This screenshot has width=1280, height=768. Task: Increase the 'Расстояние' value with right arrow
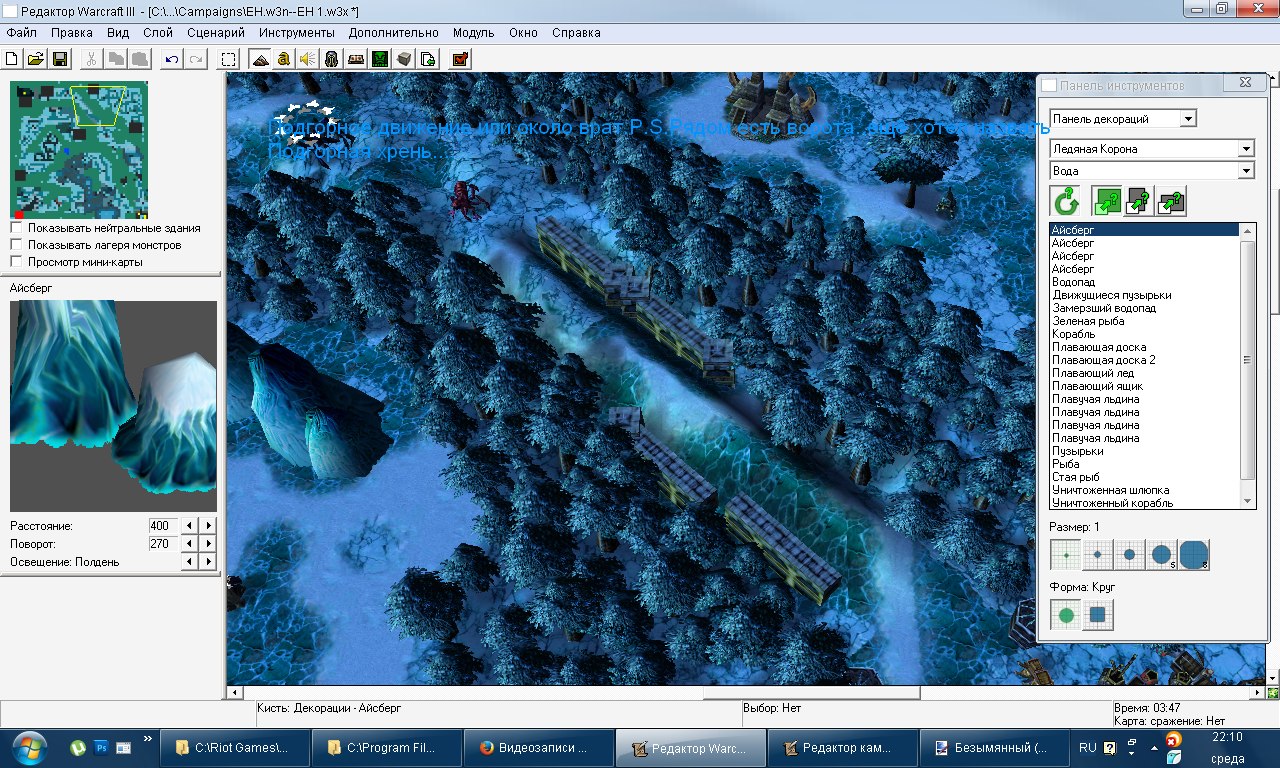tap(208, 525)
